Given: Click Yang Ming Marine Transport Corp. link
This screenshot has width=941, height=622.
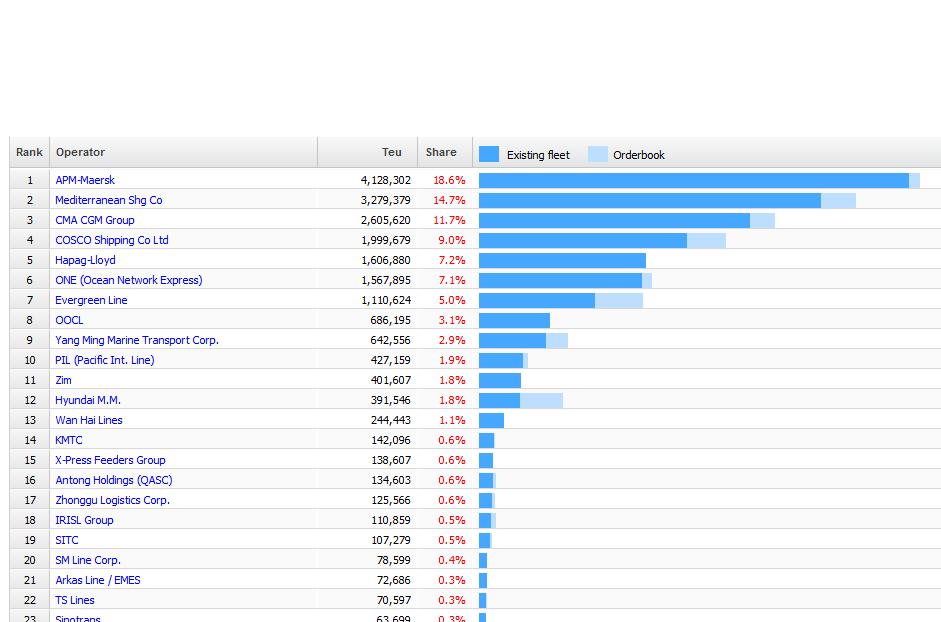Looking at the screenshot, I should coord(136,340).
